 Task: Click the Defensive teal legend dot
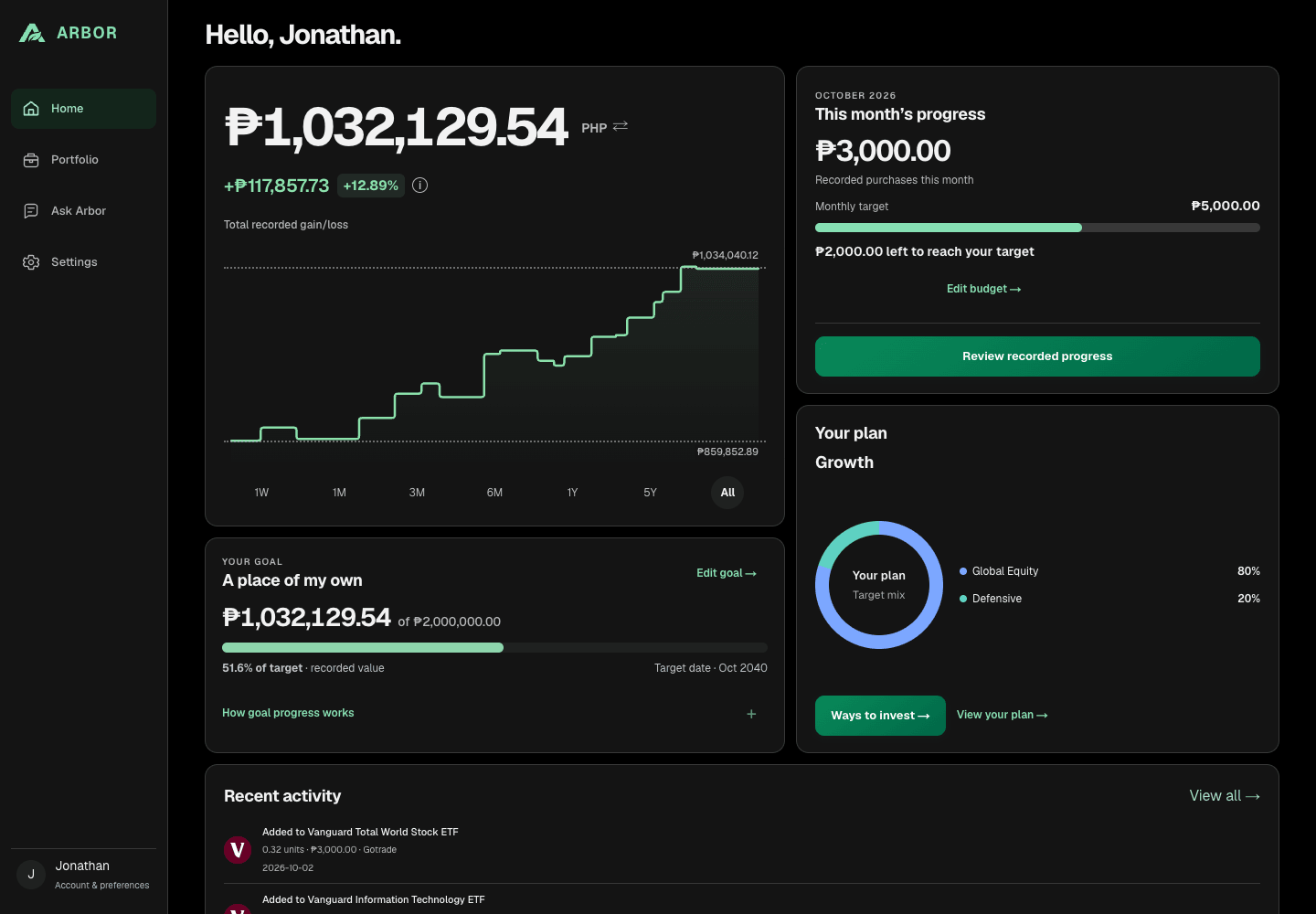[963, 599]
